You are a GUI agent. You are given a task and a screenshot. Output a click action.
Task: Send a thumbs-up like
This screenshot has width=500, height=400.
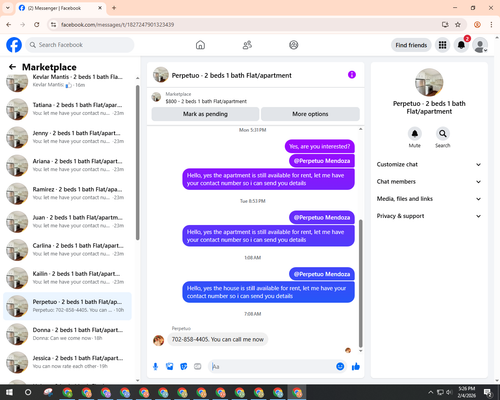pos(356,367)
